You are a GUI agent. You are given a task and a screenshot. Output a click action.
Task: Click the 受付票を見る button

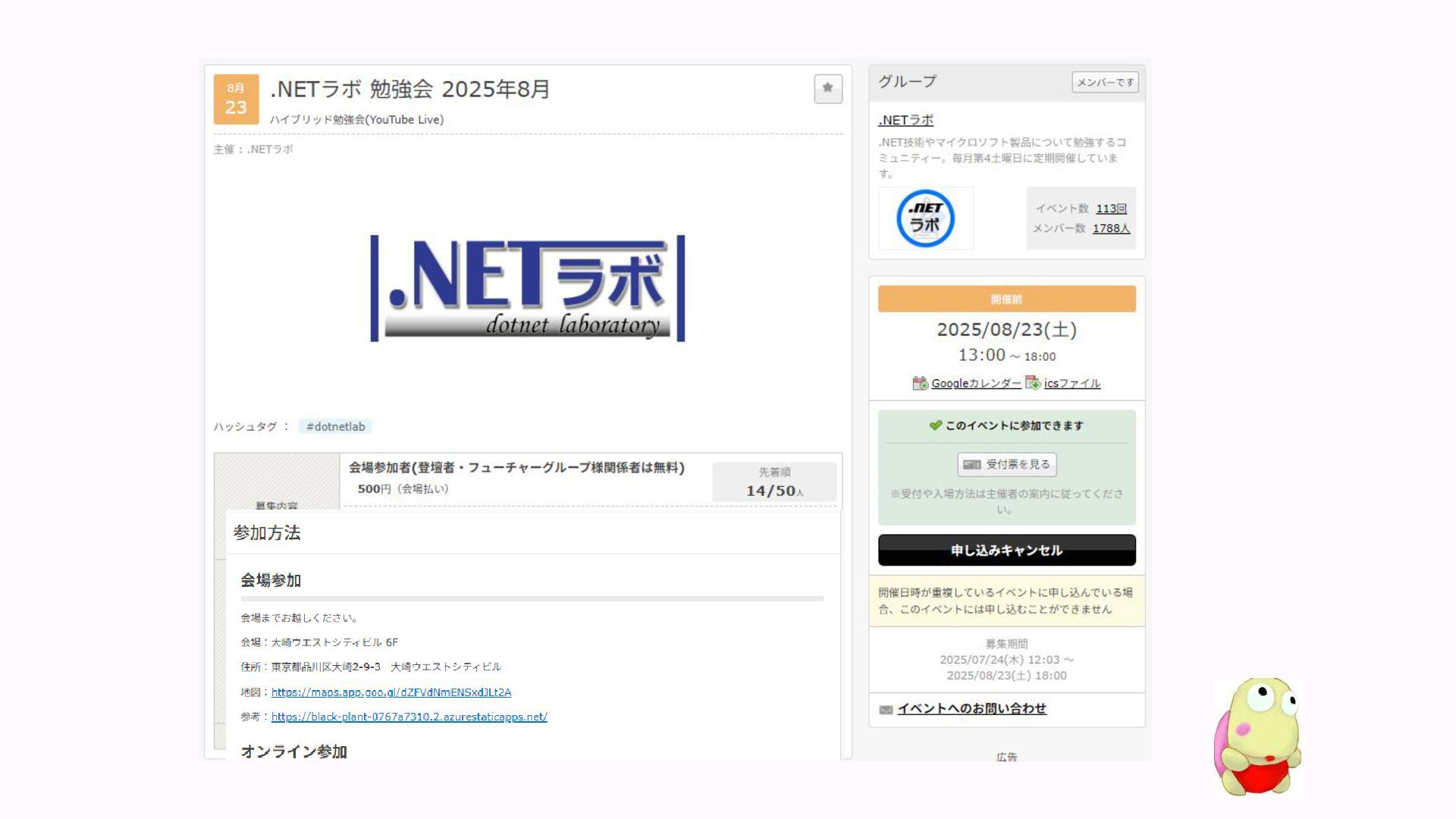(1006, 464)
